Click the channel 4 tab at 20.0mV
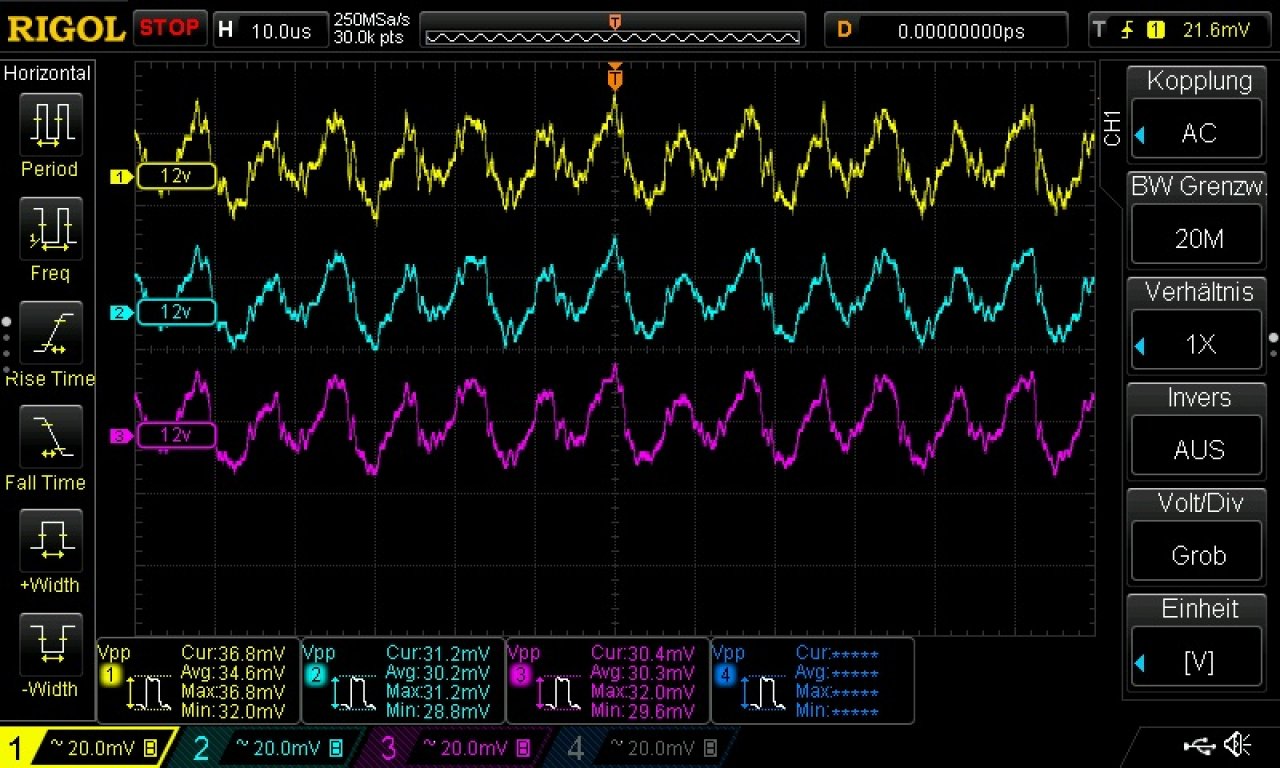Screen dimensions: 1280x768 [x=644, y=748]
